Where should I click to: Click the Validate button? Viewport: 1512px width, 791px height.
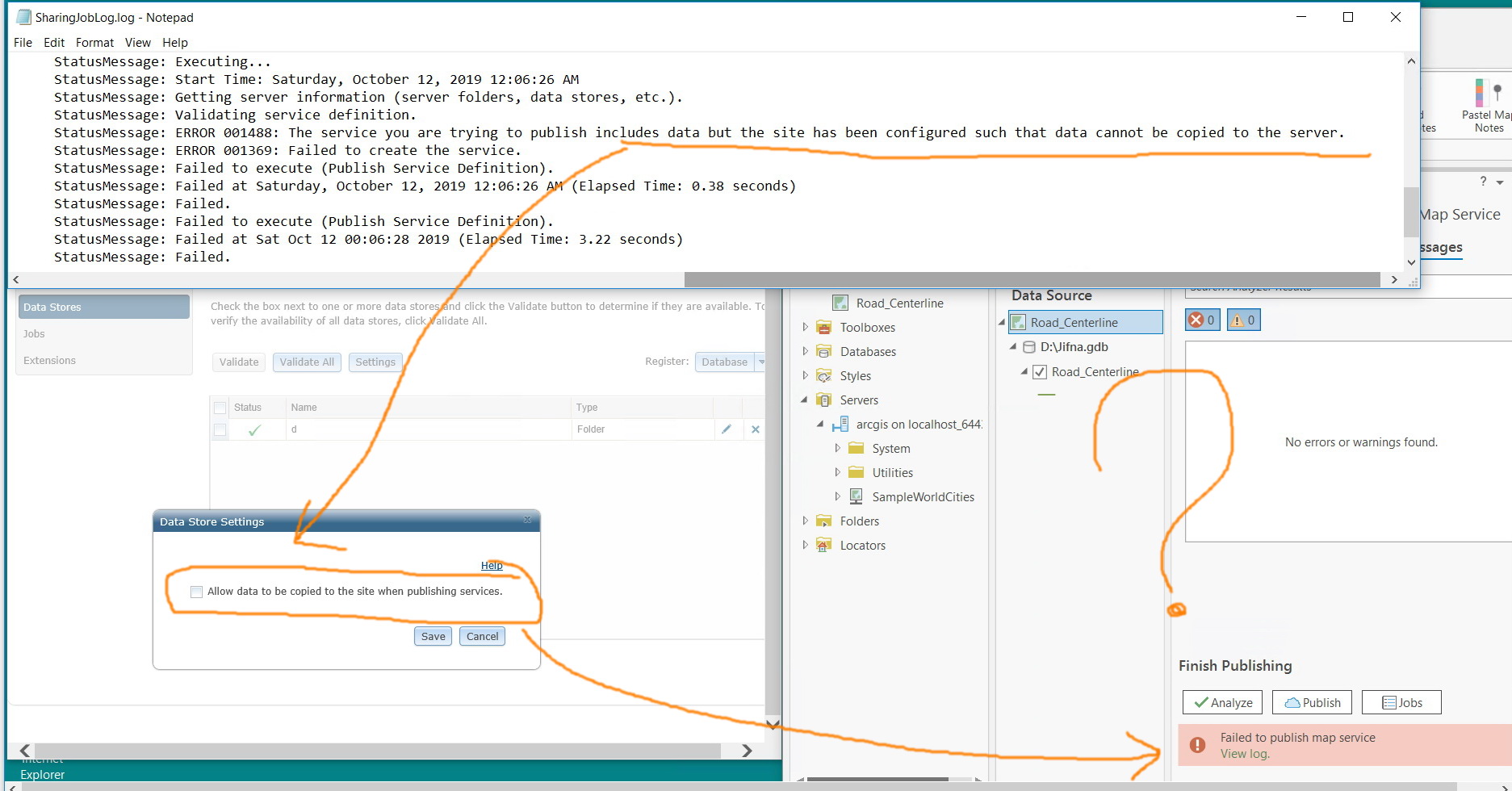pyautogui.click(x=239, y=362)
